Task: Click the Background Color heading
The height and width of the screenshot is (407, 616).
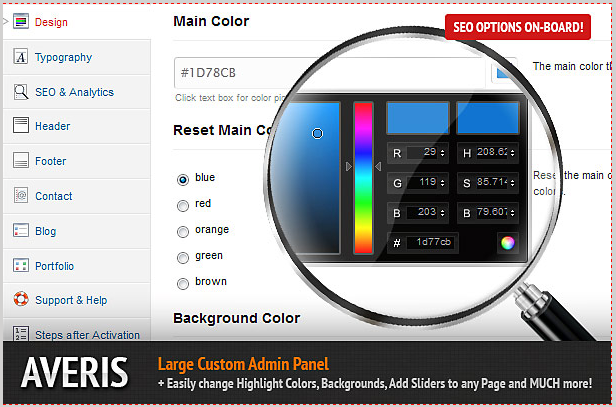Action: point(237,318)
